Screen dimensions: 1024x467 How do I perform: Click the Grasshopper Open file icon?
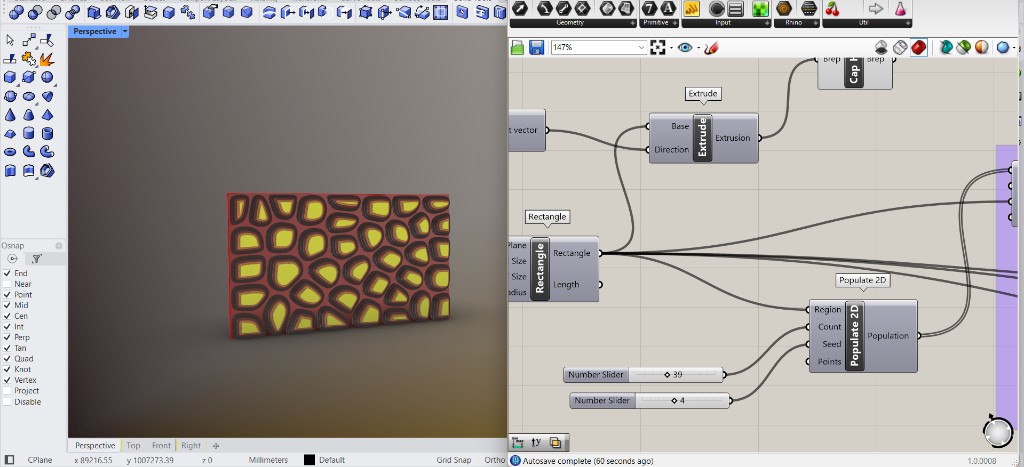coord(517,47)
